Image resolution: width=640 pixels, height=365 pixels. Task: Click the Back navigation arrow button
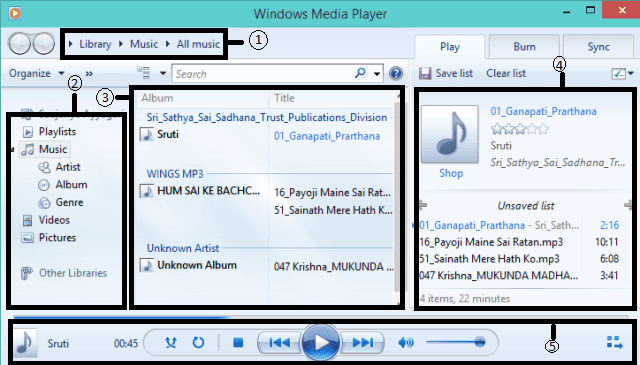tap(19, 43)
